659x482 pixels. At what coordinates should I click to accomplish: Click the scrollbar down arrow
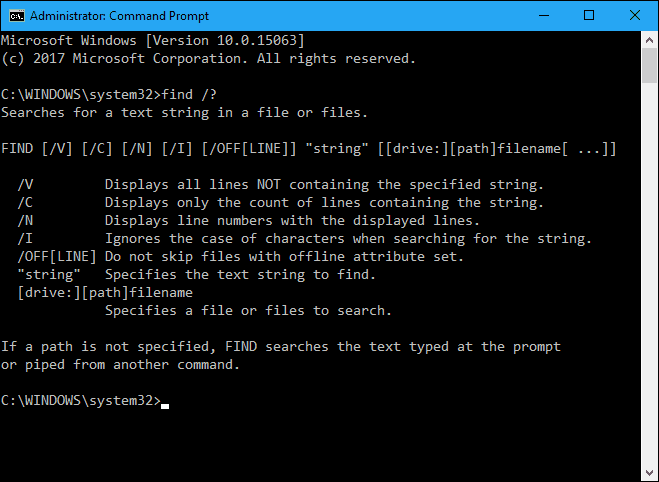click(649, 472)
